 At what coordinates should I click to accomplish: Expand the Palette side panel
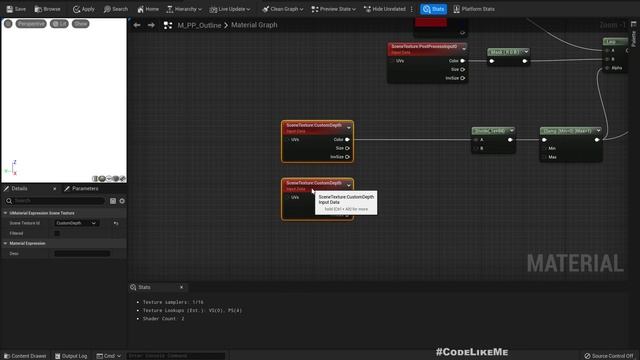[633, 35]
